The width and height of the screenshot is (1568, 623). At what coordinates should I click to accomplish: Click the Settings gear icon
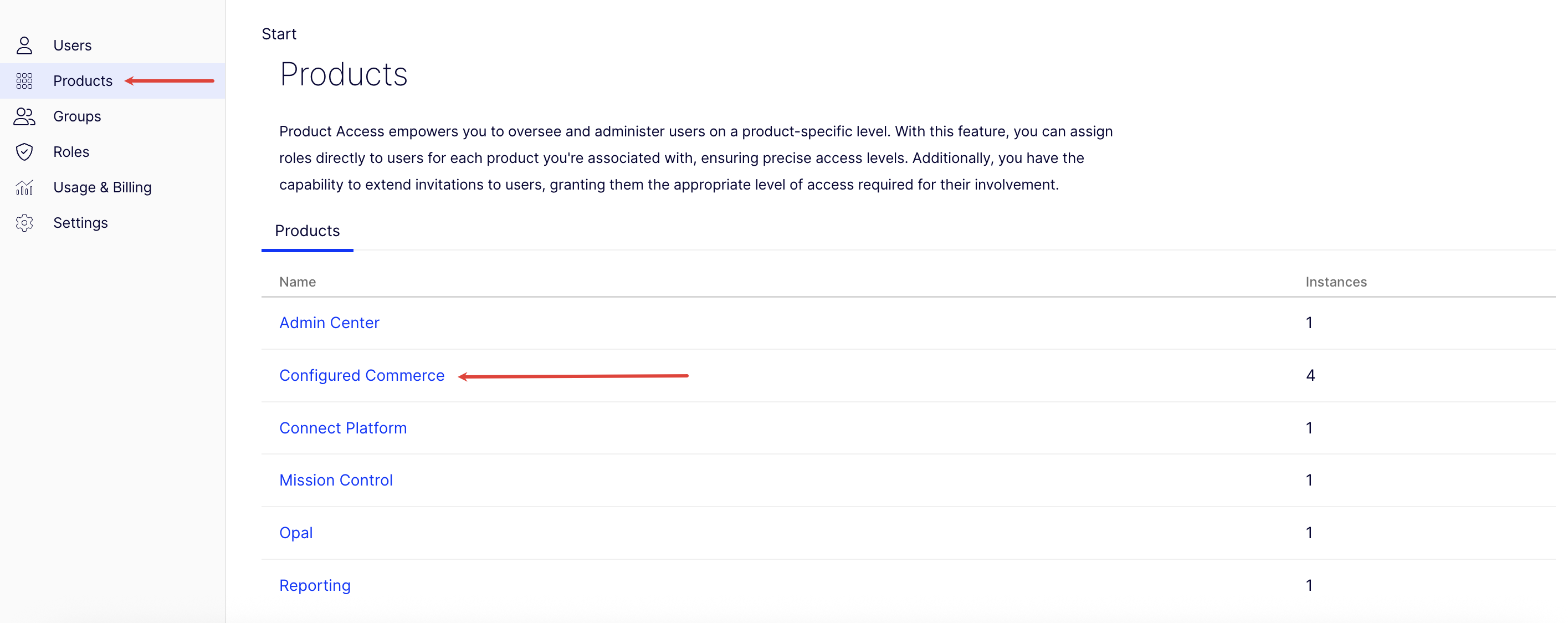click(24, 222)
